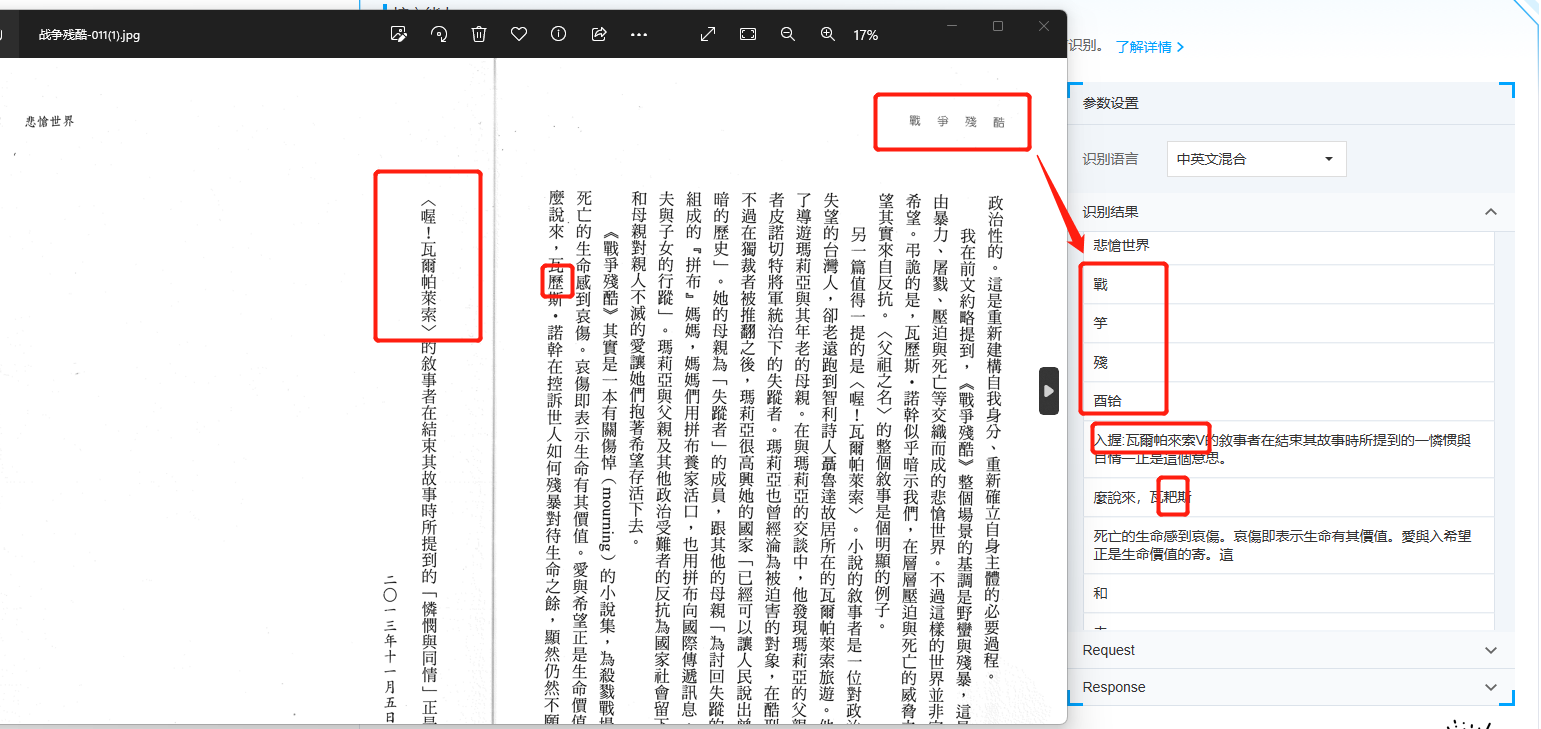Expand the Request section
Screen dimensions: 1541x729
(1491, 650)
